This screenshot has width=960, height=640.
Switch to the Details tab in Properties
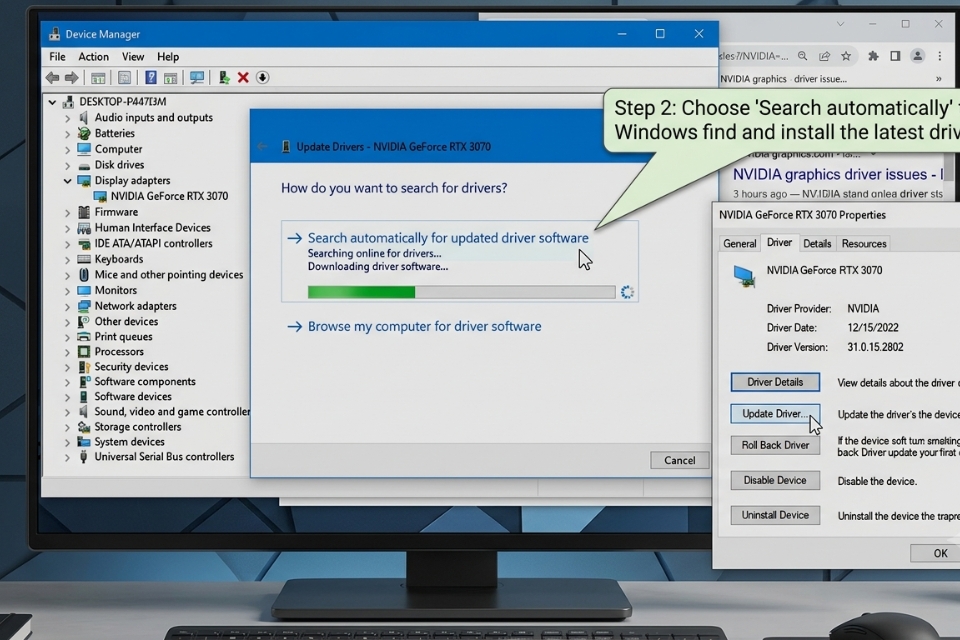[x=817, y=244]
